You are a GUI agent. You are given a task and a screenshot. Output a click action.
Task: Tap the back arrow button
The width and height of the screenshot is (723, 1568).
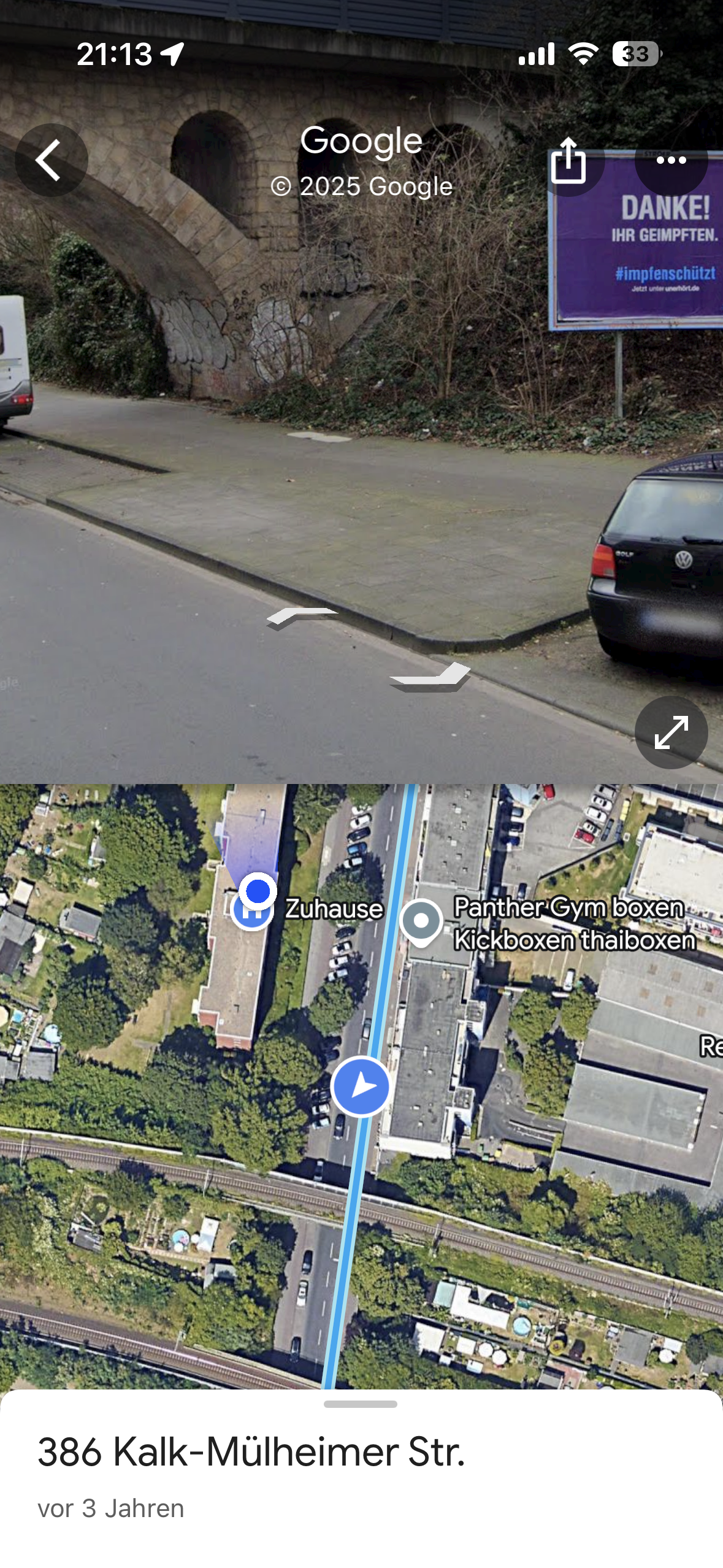tap(51, 160)
